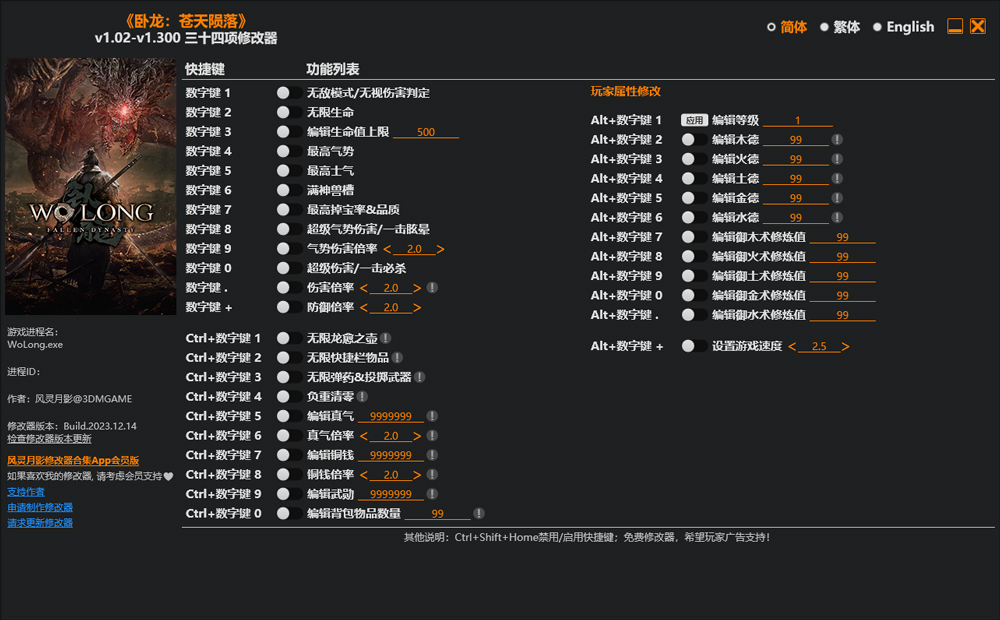Click Wo Long game cover image
Viewport: 1000px width, 620px height.
[91, 186]
